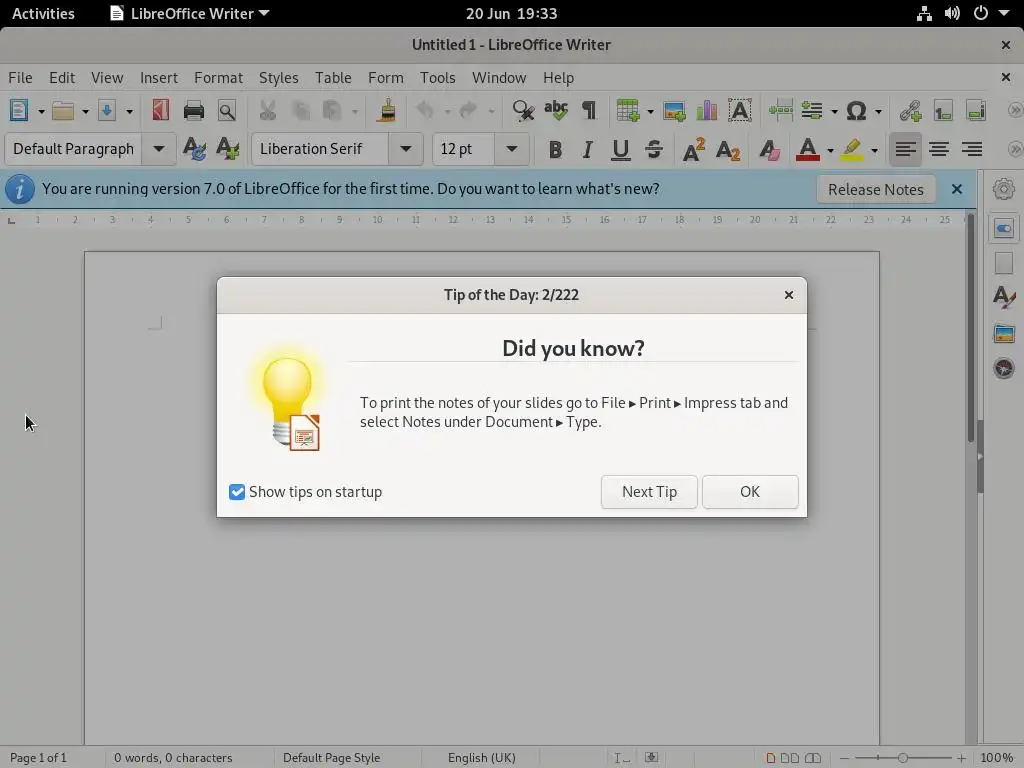The image size is (1024, 768).
Task: Click New Style from Selection icon
Action: [227, 149]
